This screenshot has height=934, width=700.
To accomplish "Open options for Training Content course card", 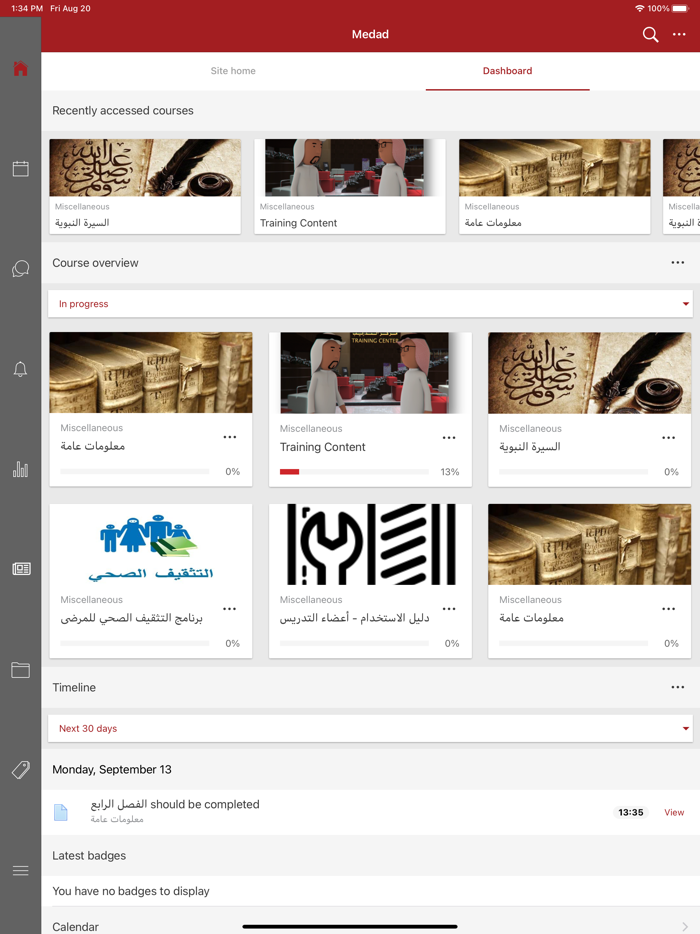I will (x=449, y=438).
